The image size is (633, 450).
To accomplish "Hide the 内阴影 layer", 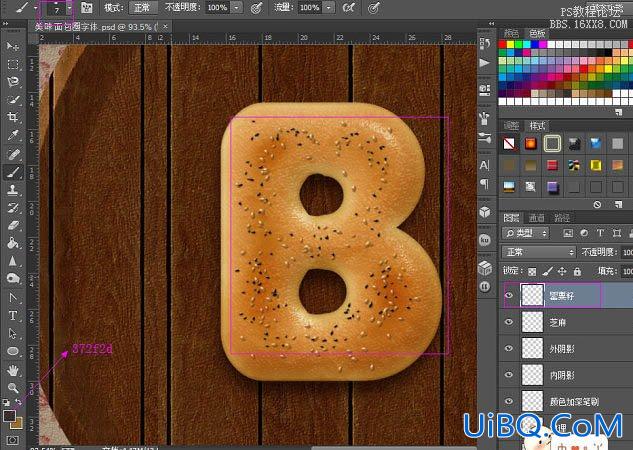I will (509, 375).
